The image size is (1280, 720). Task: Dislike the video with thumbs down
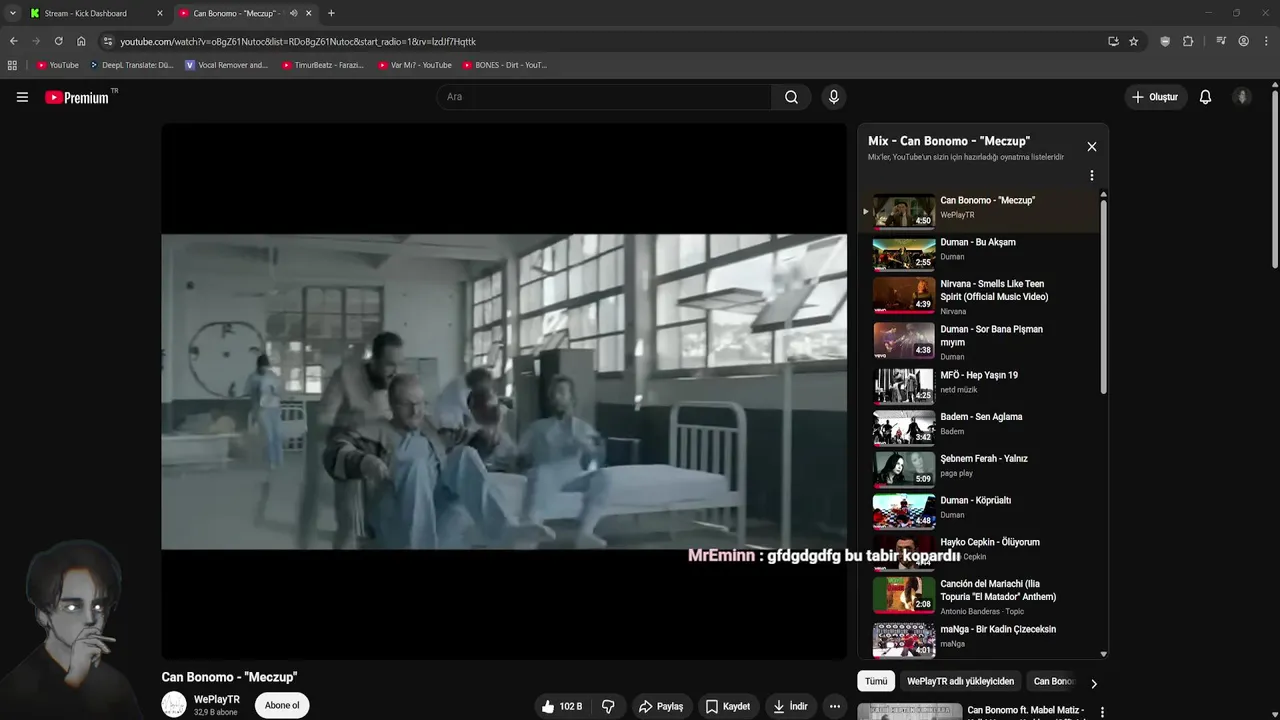pyautogui.click(x=608, y=706)
